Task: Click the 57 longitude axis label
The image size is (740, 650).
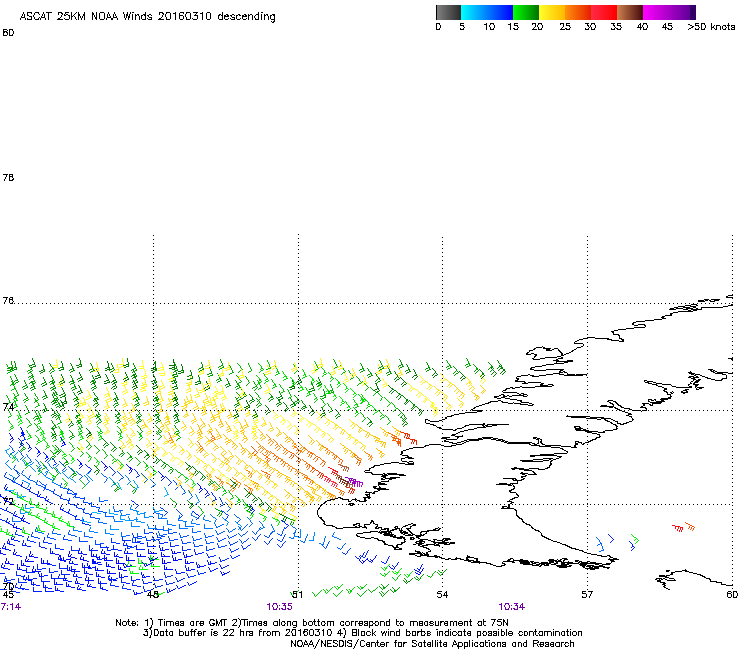Action: tap(587, 595)
